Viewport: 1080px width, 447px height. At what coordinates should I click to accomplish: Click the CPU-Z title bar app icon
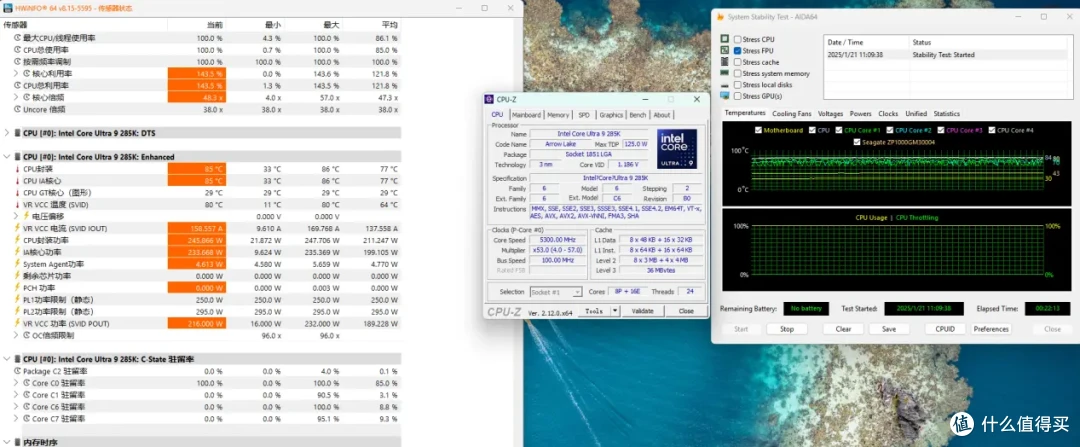click(489, 99)
